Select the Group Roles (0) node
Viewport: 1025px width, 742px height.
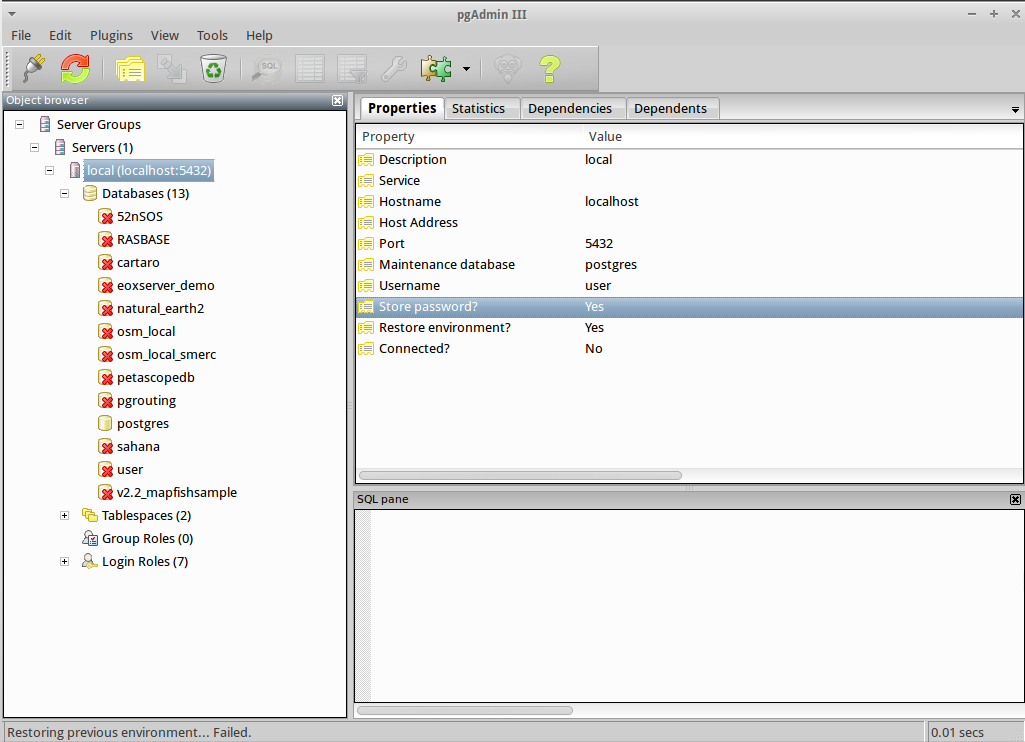pos(147,539)
